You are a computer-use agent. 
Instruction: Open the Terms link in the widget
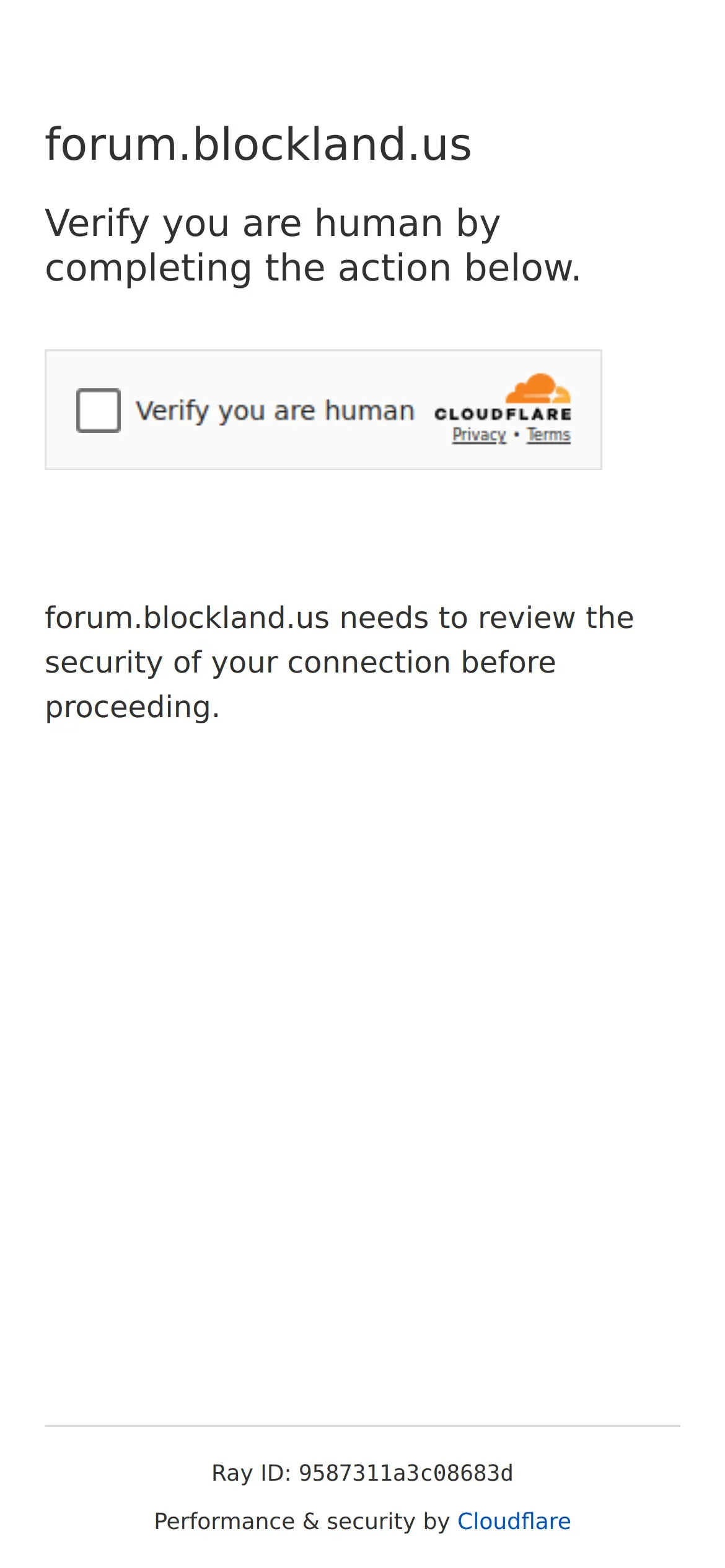pos(548,435)
